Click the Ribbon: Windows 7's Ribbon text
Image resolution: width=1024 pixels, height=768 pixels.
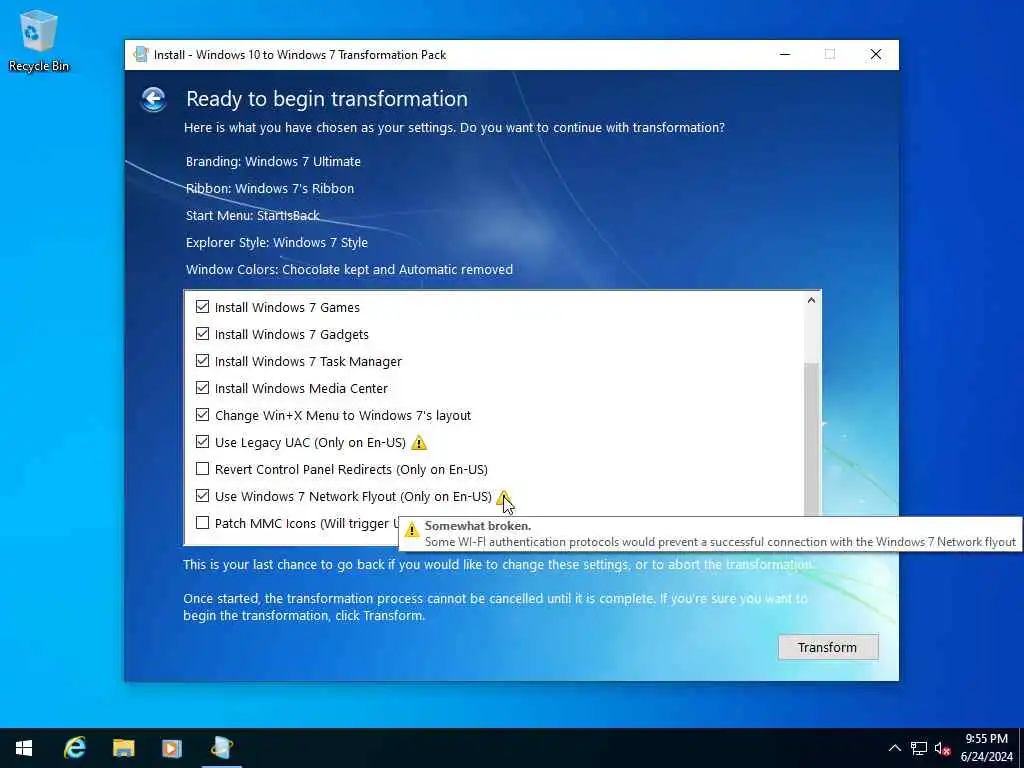coord(270,189)
